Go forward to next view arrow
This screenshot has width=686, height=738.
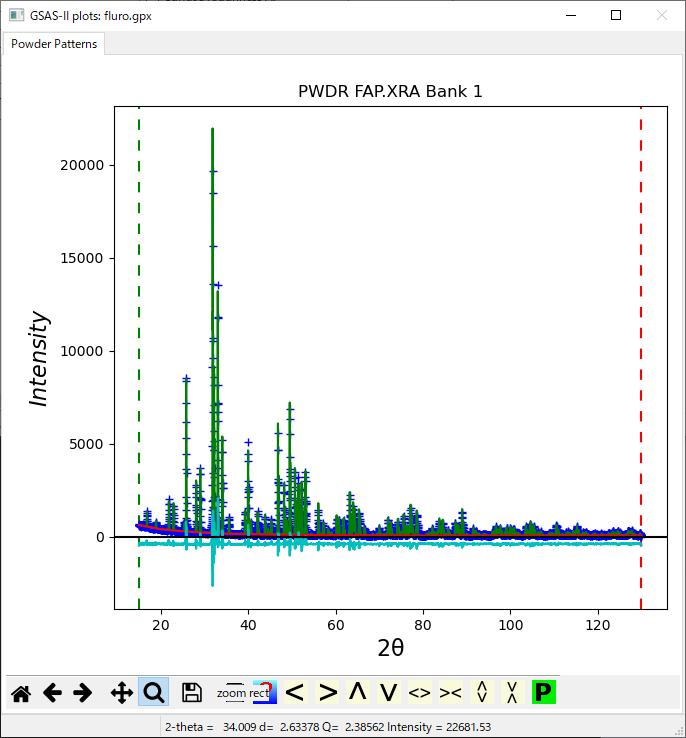tap(83, 692)
